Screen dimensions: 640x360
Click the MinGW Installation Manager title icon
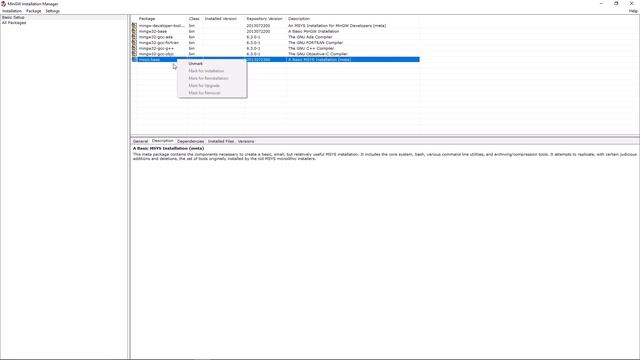point(3,4)
